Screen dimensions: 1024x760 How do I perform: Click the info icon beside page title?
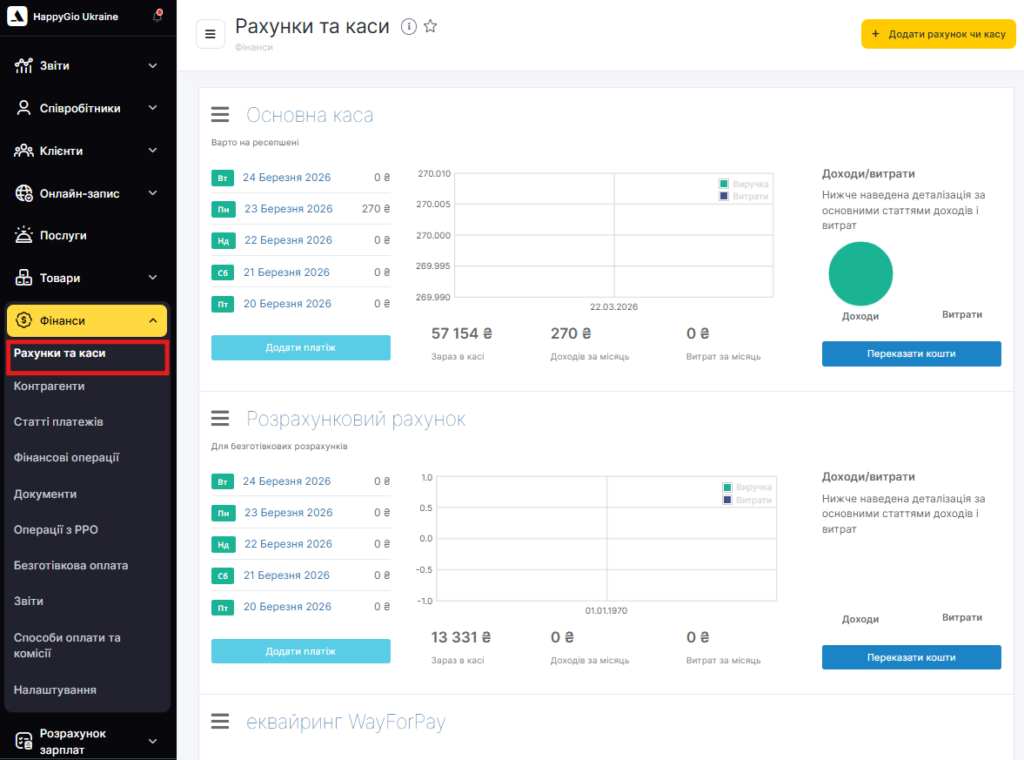click(x=408, y=27)
